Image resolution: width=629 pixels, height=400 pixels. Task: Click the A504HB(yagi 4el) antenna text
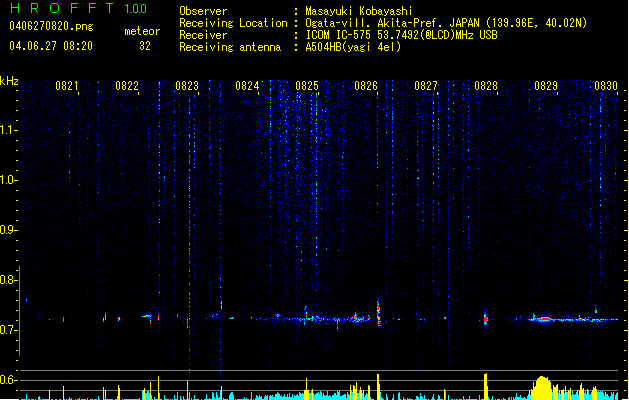(353, 47)
